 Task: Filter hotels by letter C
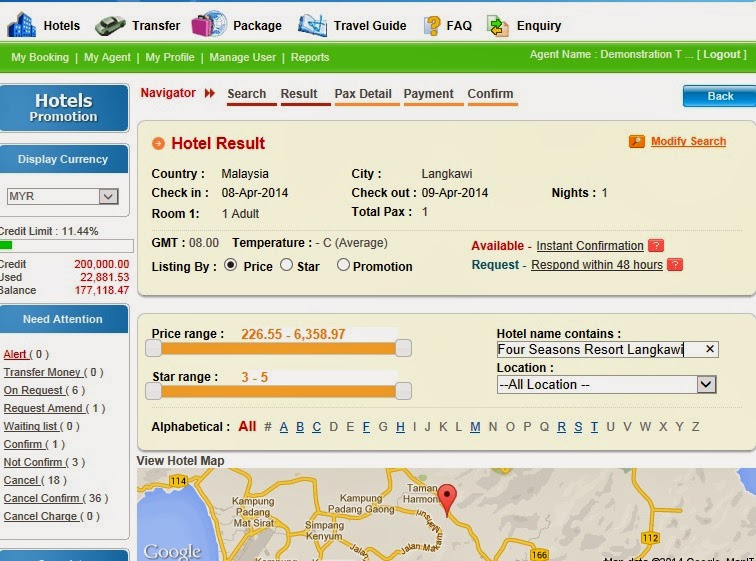click(x=316, y=427)
